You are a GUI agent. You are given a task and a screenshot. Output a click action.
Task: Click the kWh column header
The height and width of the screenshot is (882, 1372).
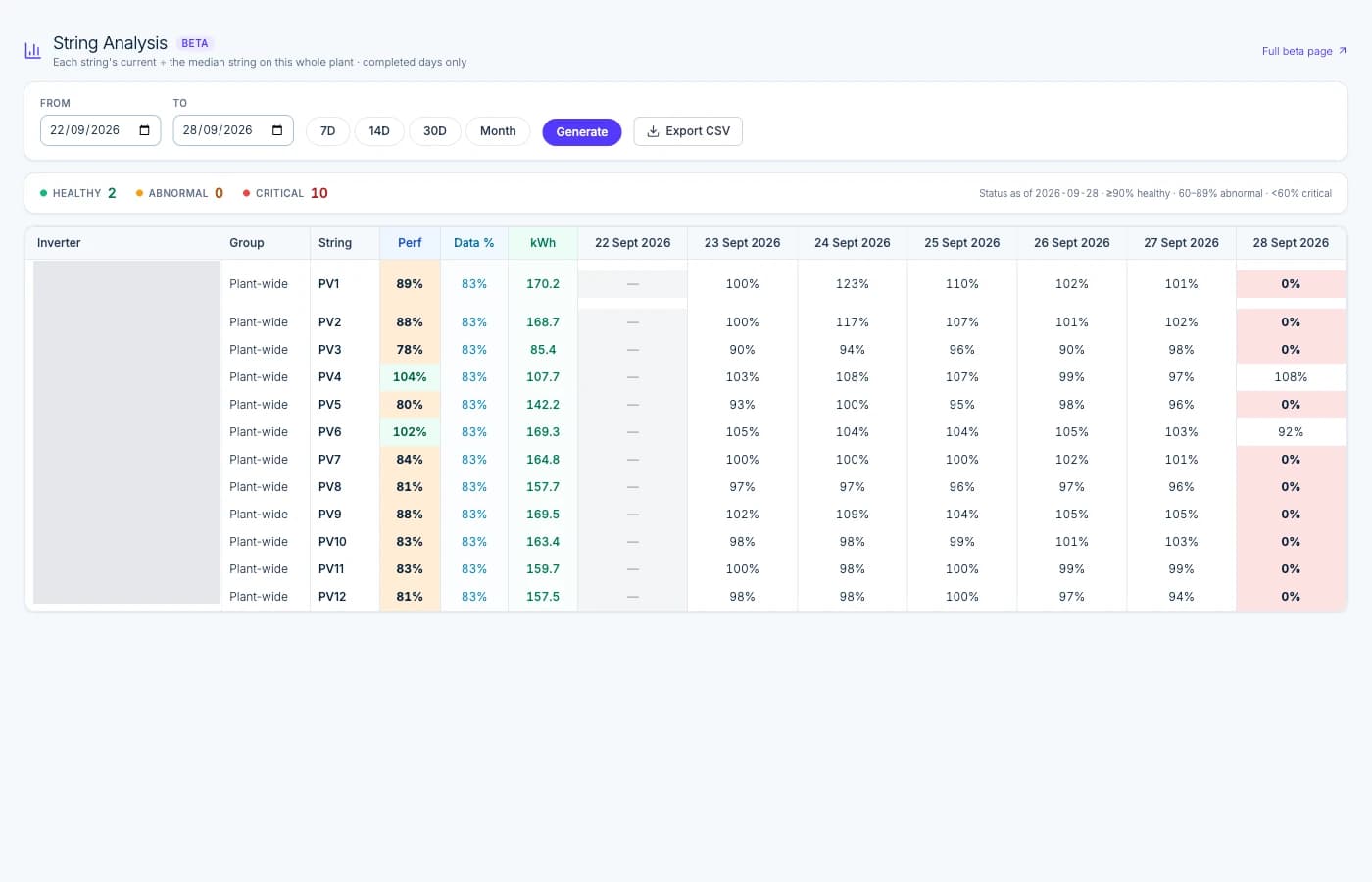pos(543,243)
